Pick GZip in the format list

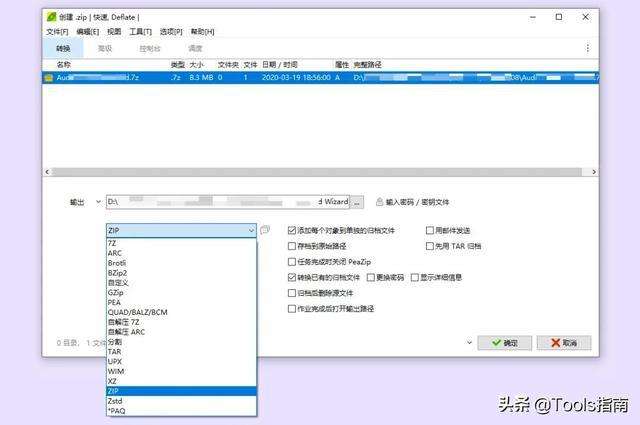[x=181, y=293]
